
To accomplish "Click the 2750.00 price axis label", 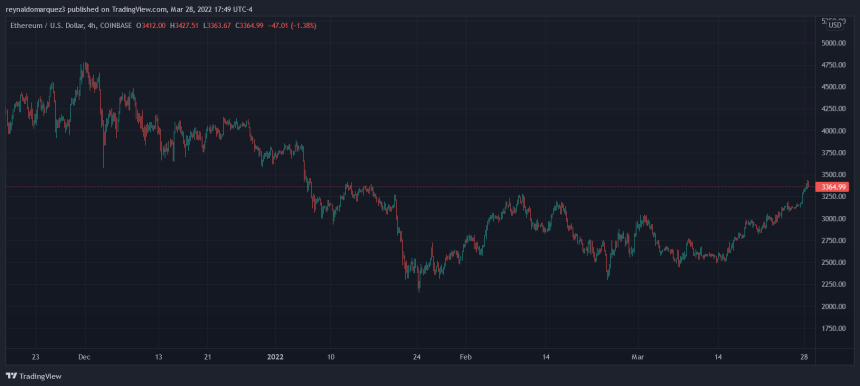I will point(833,240).
